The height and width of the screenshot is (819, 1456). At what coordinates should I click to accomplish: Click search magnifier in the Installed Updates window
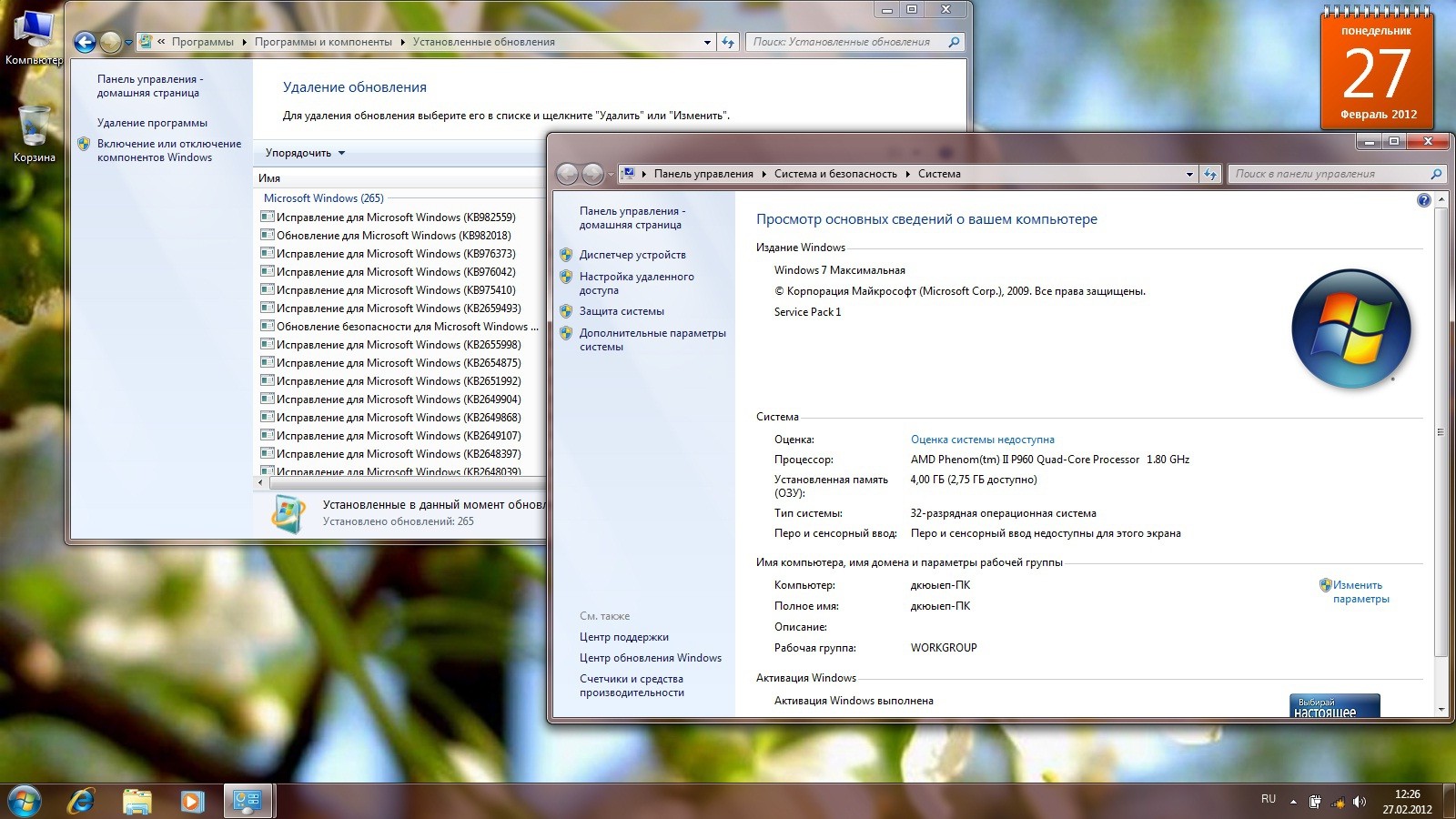click(x=954, y=42)
